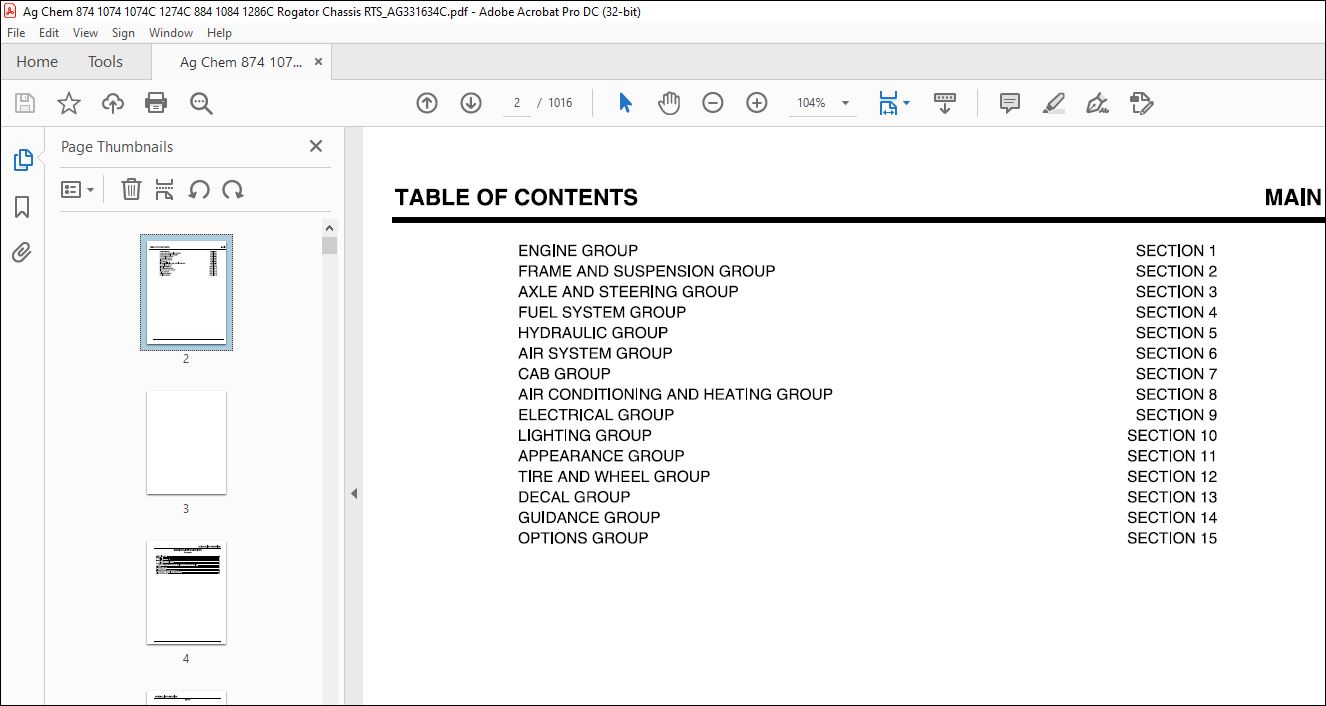
Task: Rotate page clockwise
Action: (233, 189)
